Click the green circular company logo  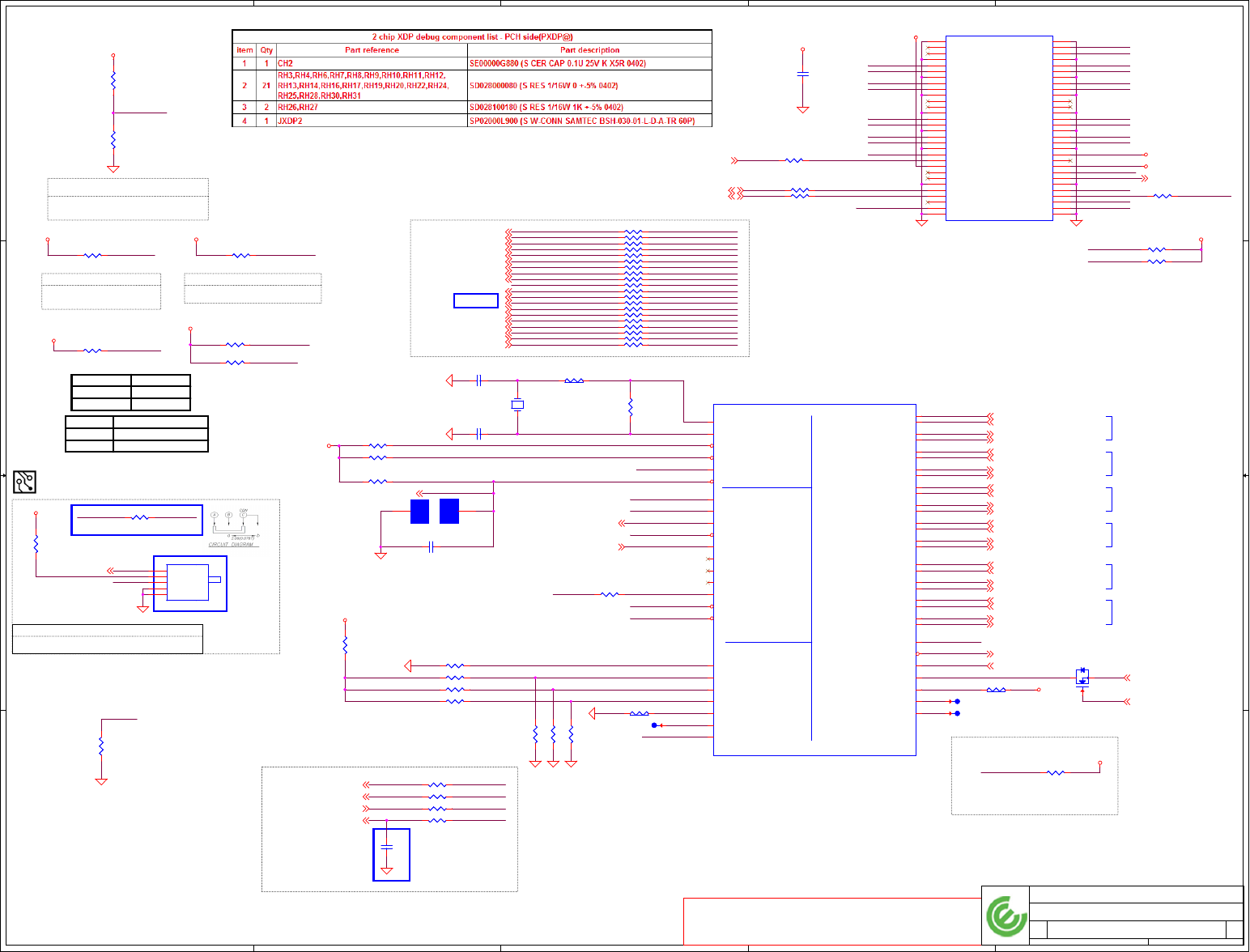click(1006, 916)
